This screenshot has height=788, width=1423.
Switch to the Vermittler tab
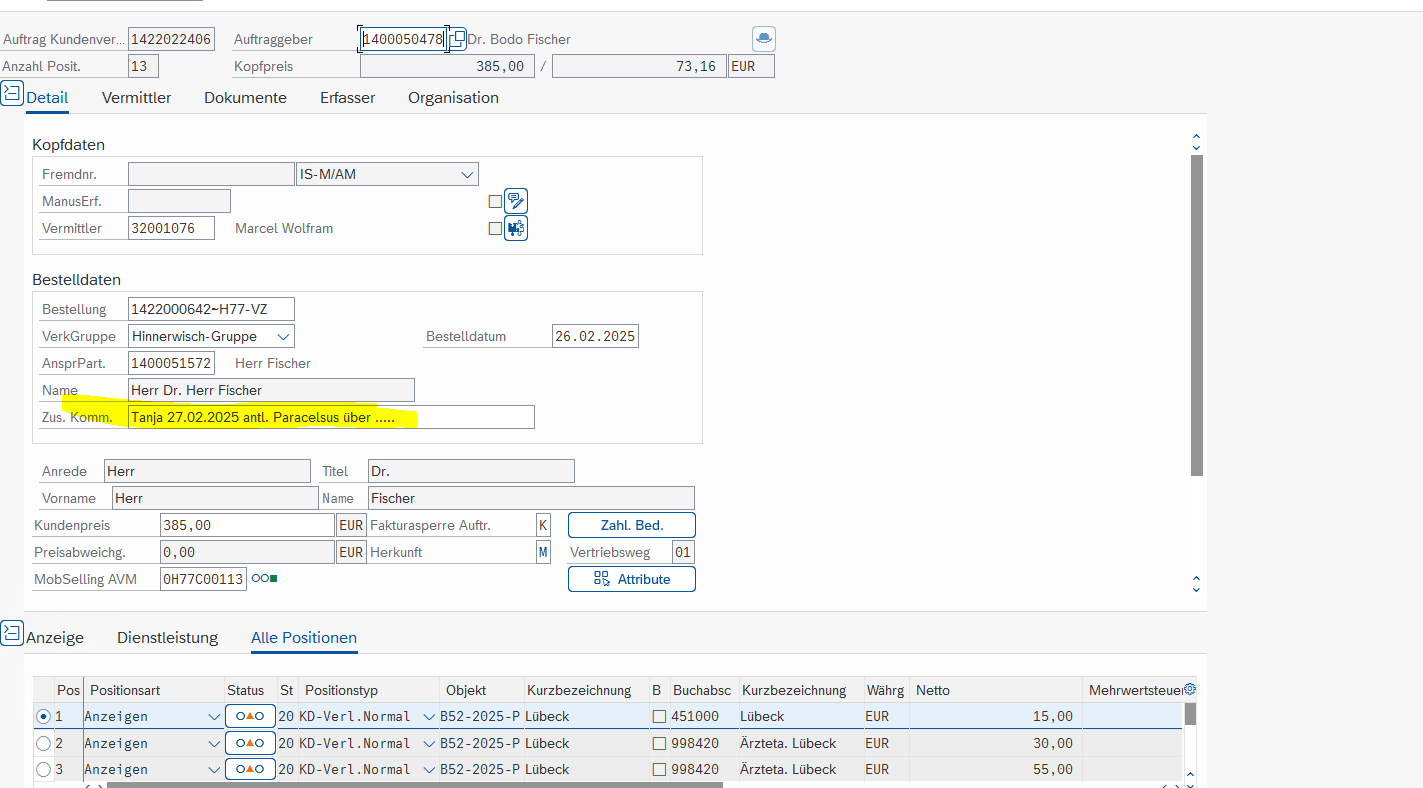tap(136, 97)
